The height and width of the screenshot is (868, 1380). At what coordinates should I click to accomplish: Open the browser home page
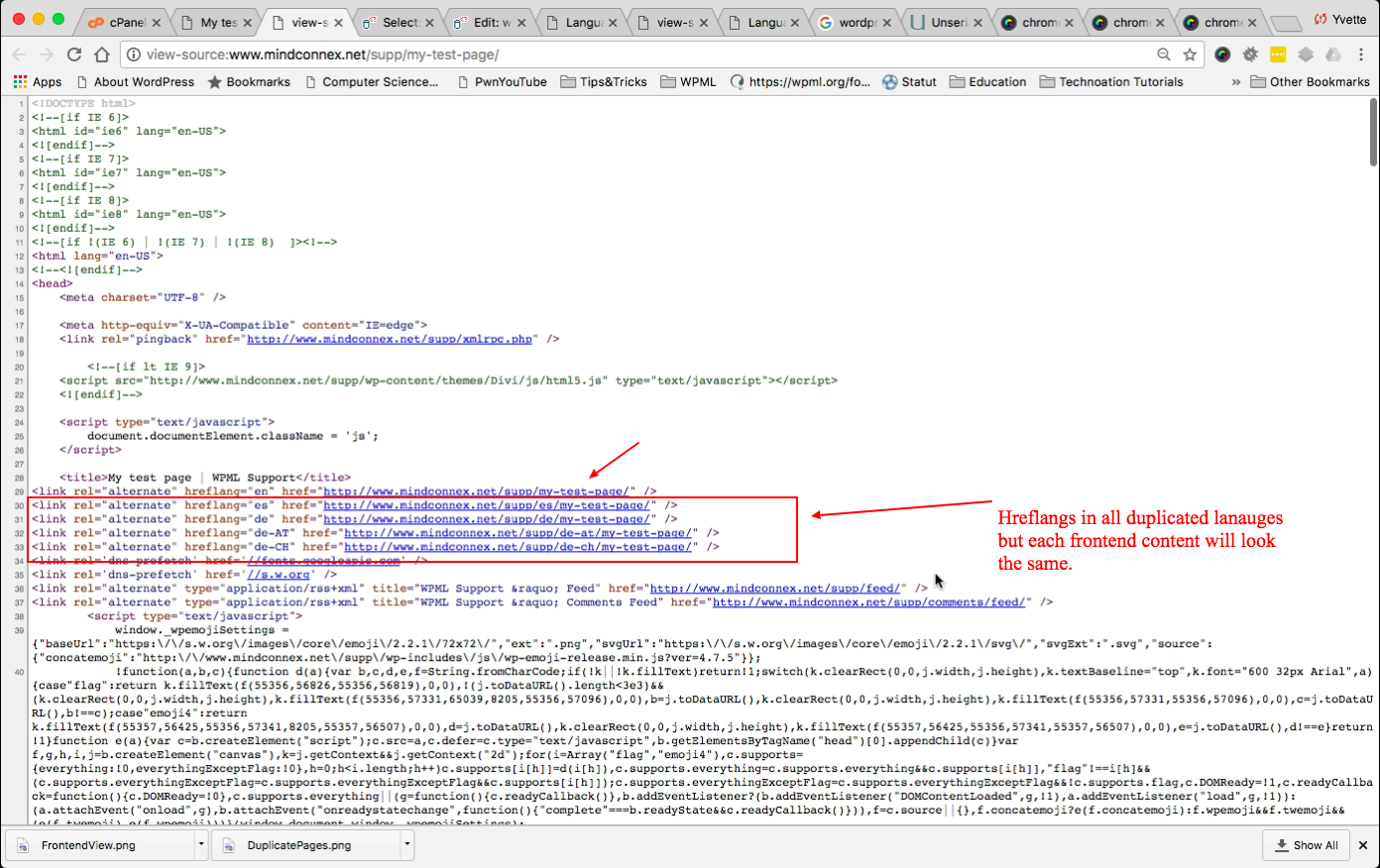(101, 54)
